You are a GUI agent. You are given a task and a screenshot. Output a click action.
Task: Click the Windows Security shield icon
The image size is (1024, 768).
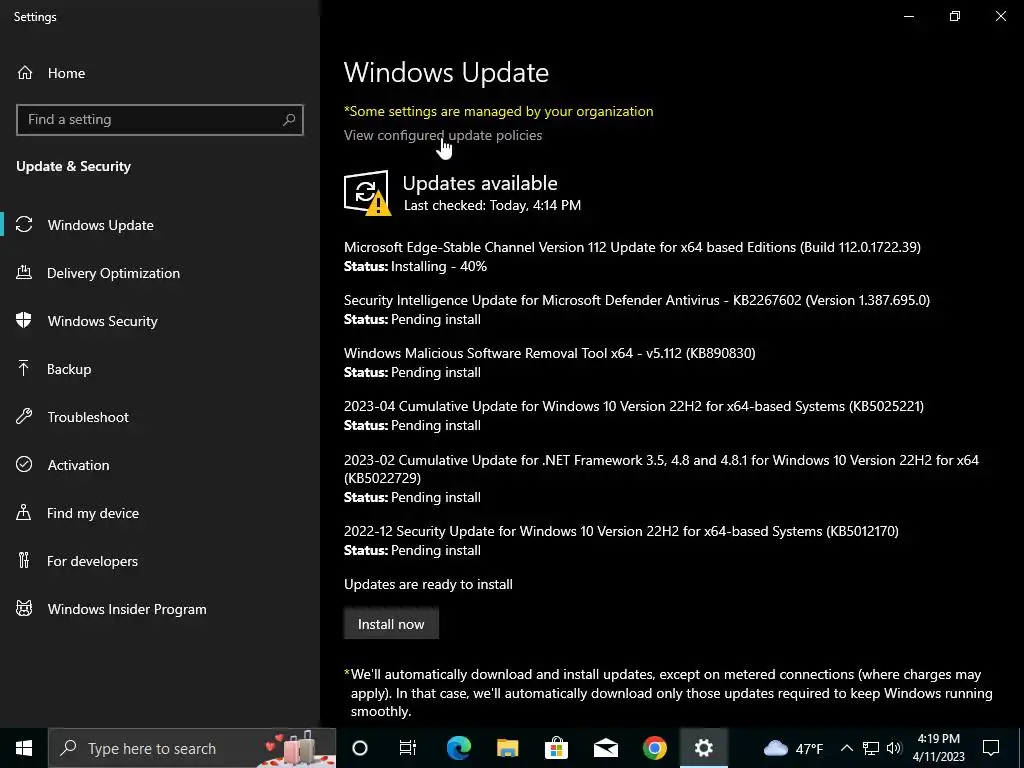pos(24,321)
